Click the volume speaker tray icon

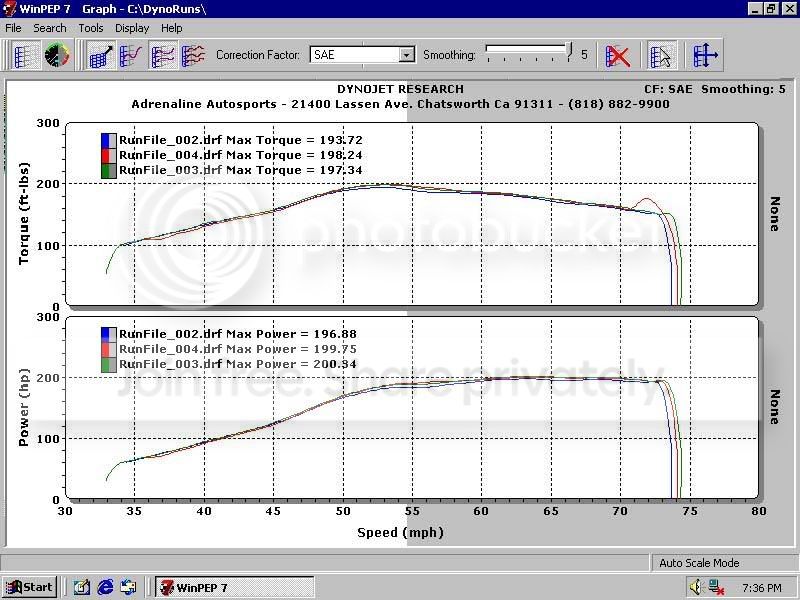pos(694,587)
